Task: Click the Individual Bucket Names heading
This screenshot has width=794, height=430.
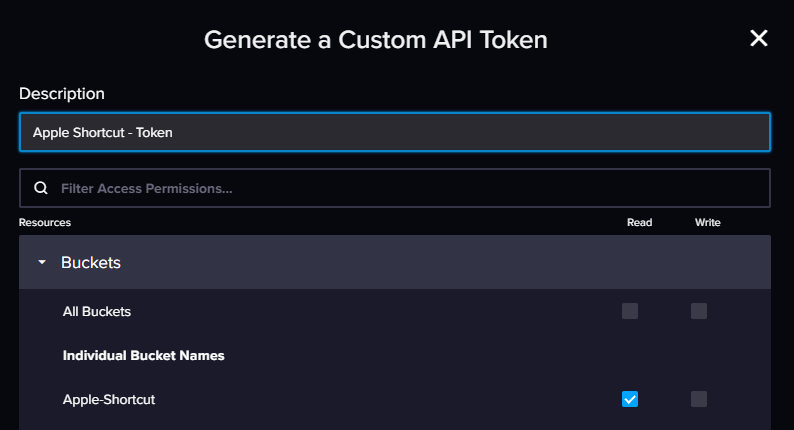Action: (144, 356)
